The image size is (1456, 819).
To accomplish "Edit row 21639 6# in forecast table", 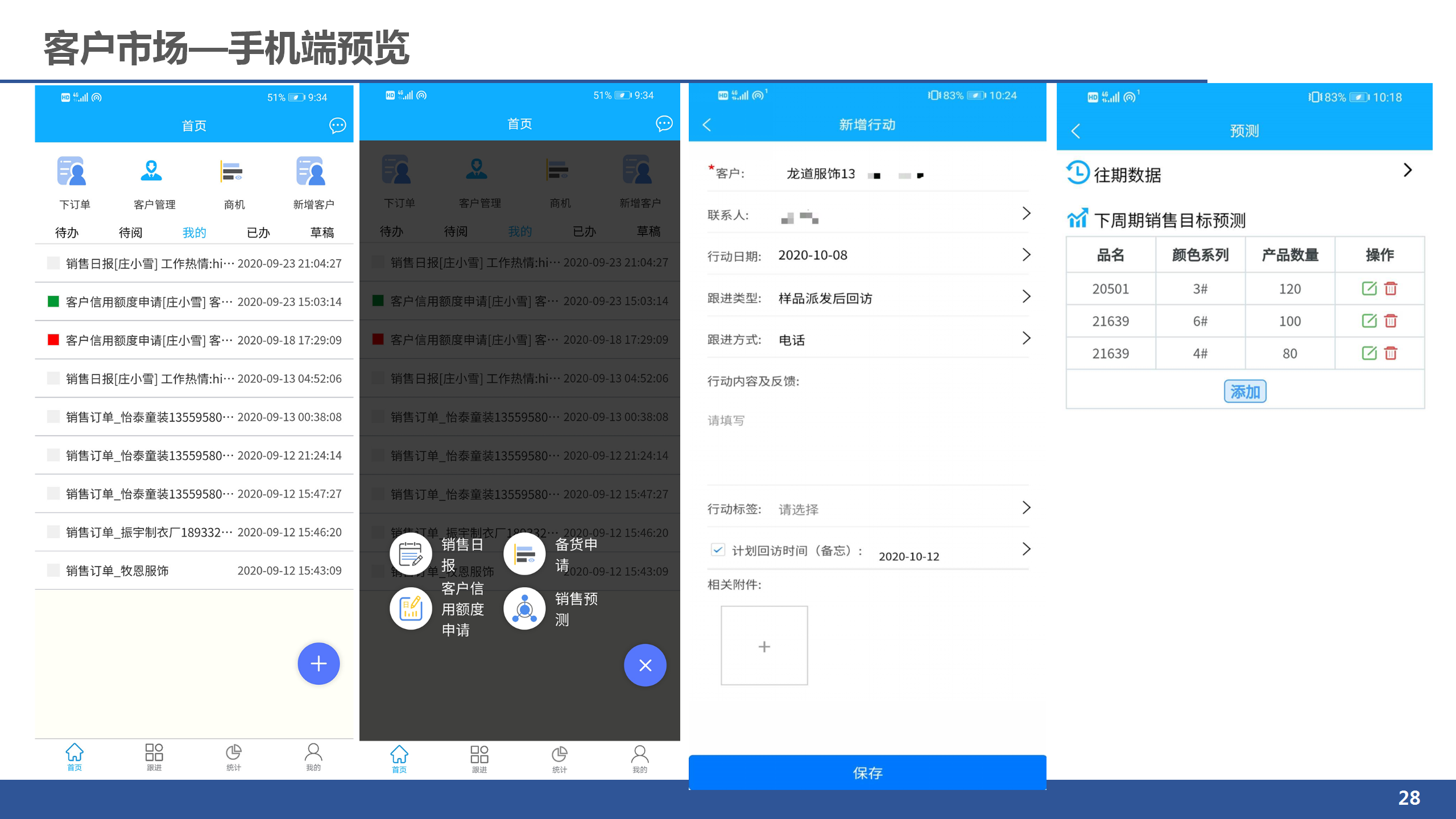I will click(x=1369, y=321).
